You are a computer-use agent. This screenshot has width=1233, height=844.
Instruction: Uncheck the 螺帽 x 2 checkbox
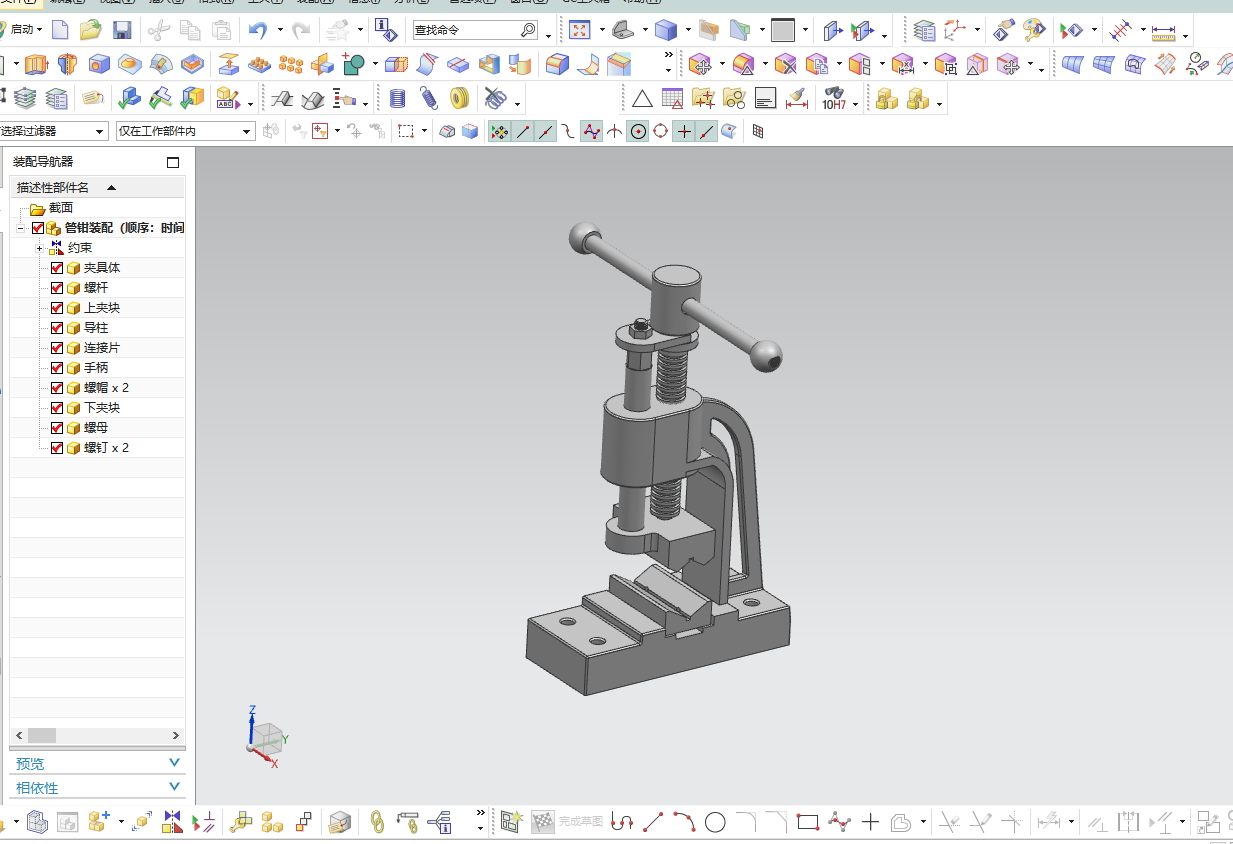(57, 388)
